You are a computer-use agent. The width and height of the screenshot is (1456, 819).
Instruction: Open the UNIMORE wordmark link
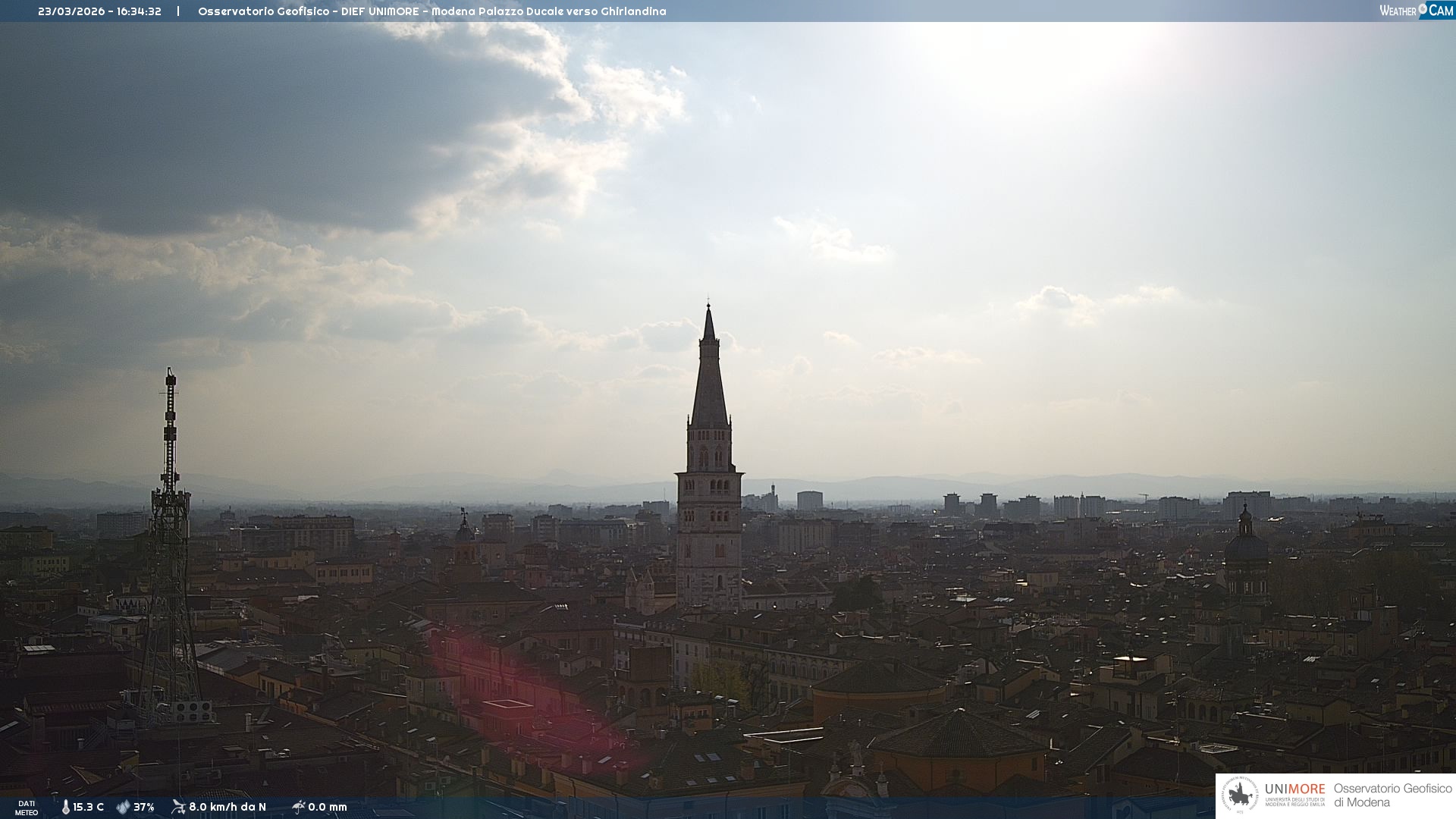[x=1294, y=789]
